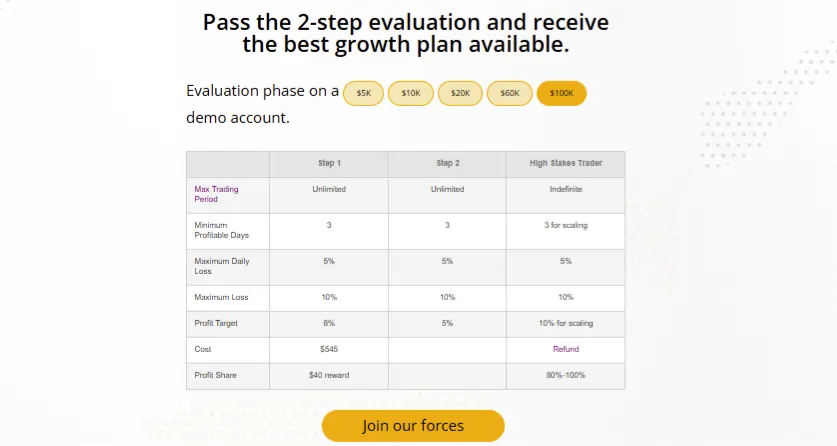Click the 10% for scaling cell

(x=566, y=323)
